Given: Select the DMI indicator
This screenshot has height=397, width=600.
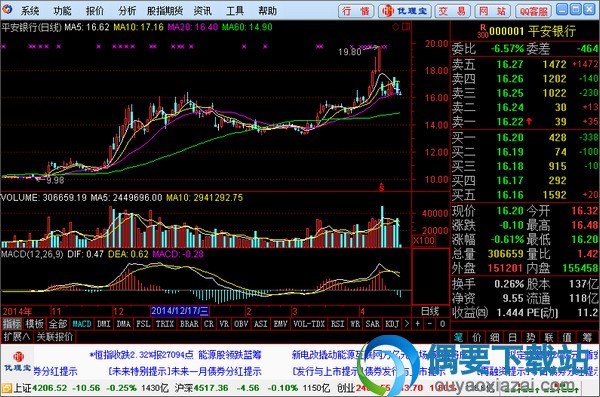Looking at the screenshot, I should click(x=104, y=324).
